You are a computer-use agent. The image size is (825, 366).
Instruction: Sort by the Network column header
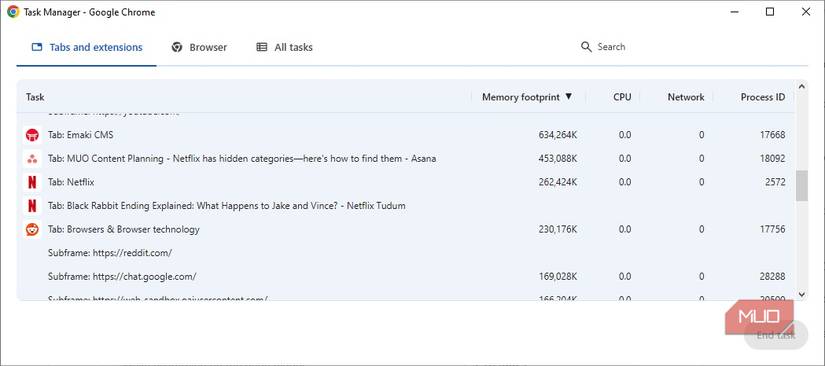[686, 97]
